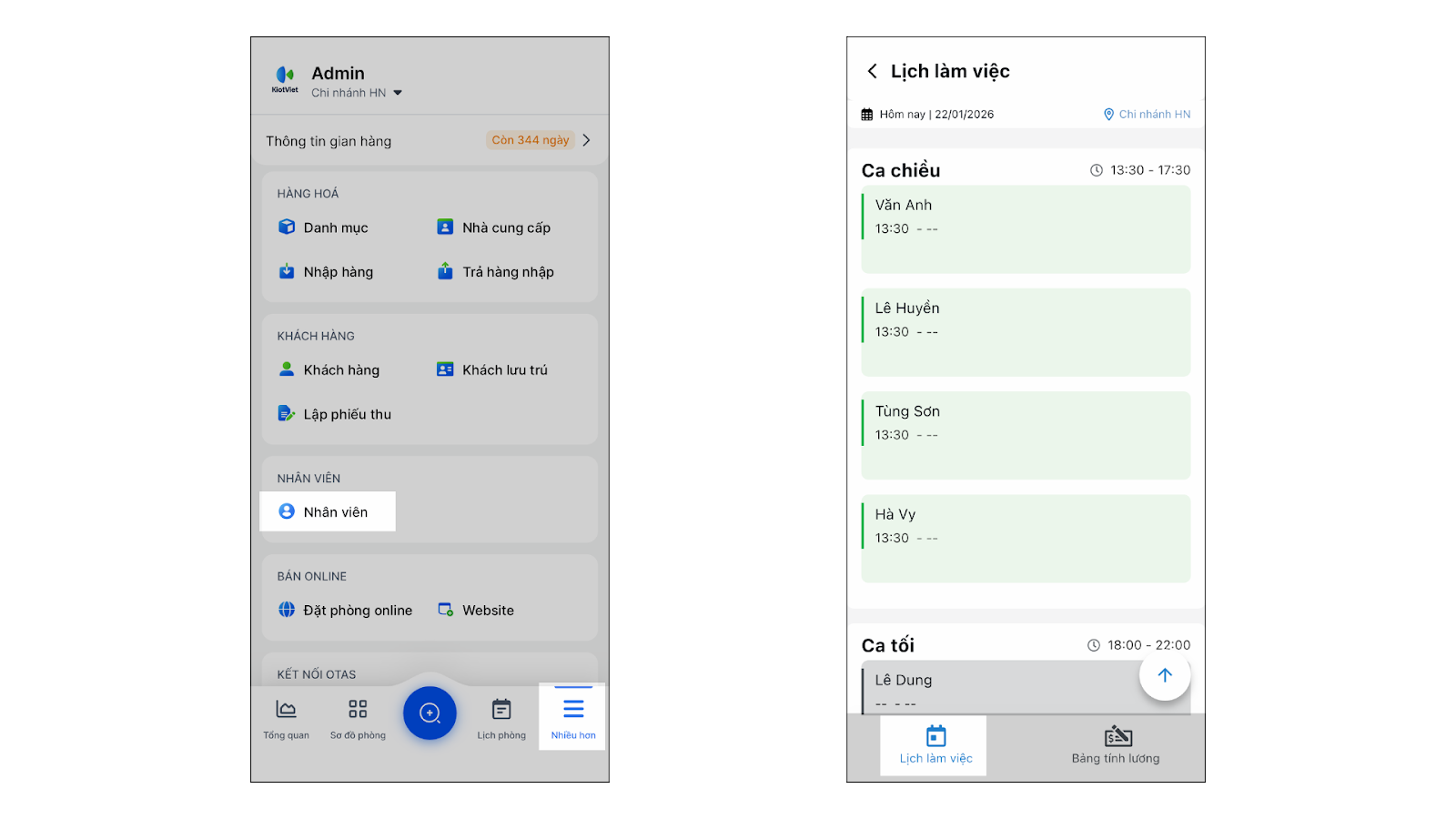The image size is (1456, 819).
Task: Click the 18:00 - 22:00 time range
Action: click(x=1148, y=645)
